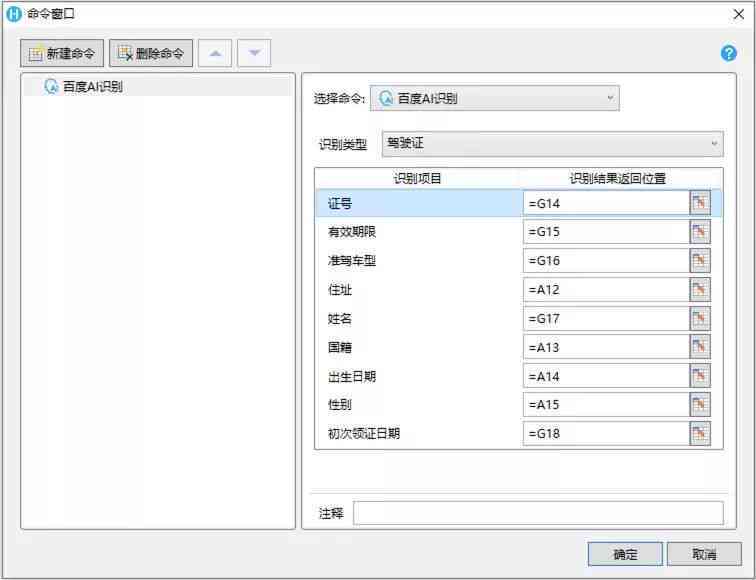
Task: Click the cell picker icon for 姓名 row
Action: coord(700,319)
